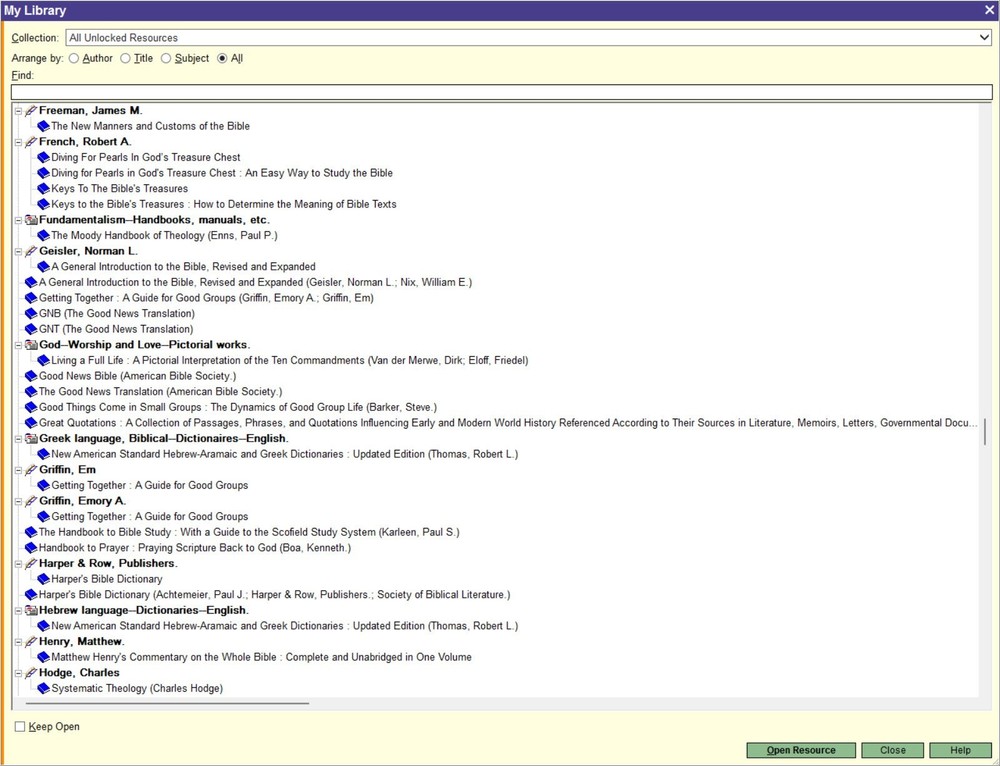Select The Good News Translation (American Bible Society.)
1000x766 pixels.
(160, 392)
